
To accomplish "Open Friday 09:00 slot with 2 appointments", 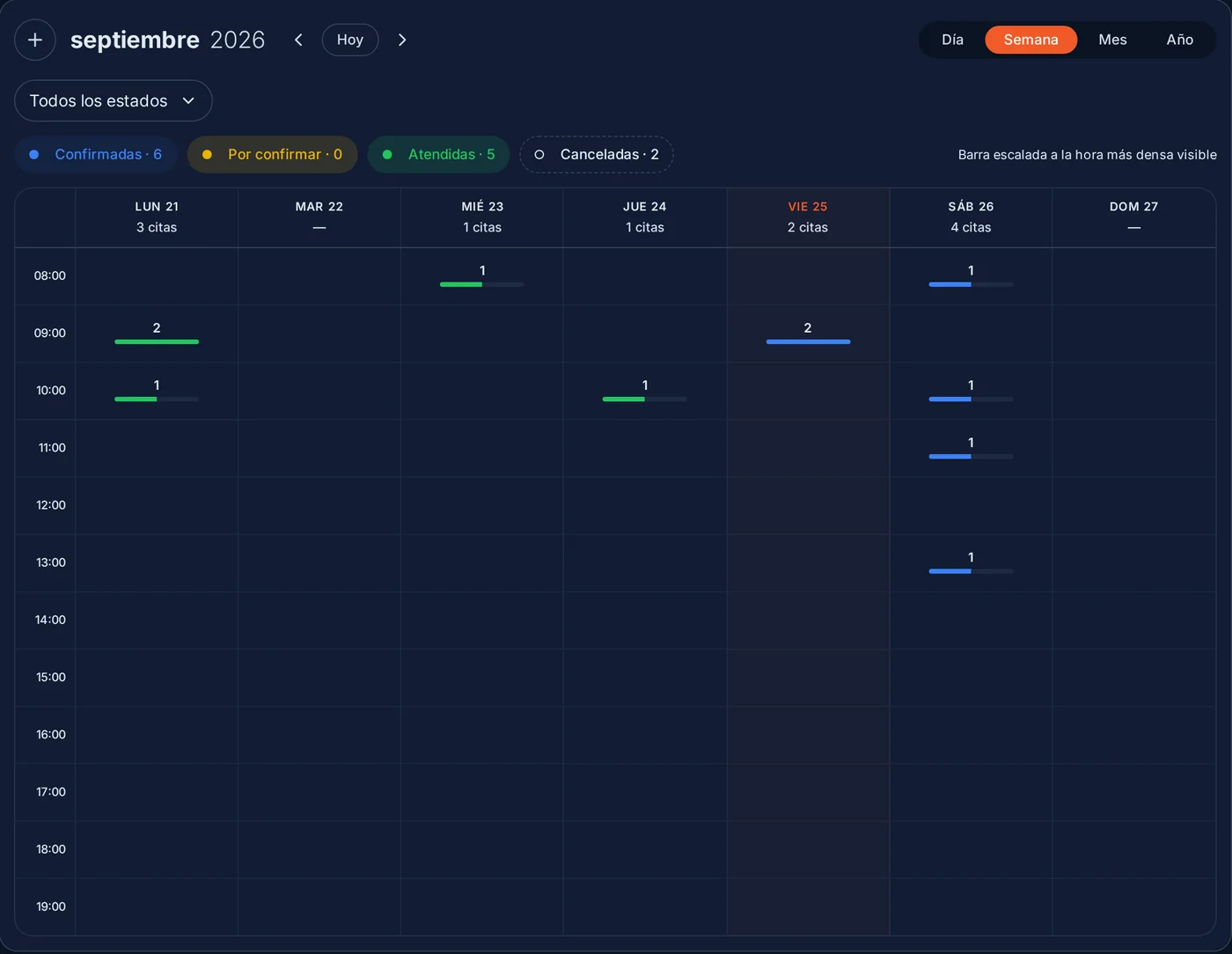I will click(x=808, y=334).
